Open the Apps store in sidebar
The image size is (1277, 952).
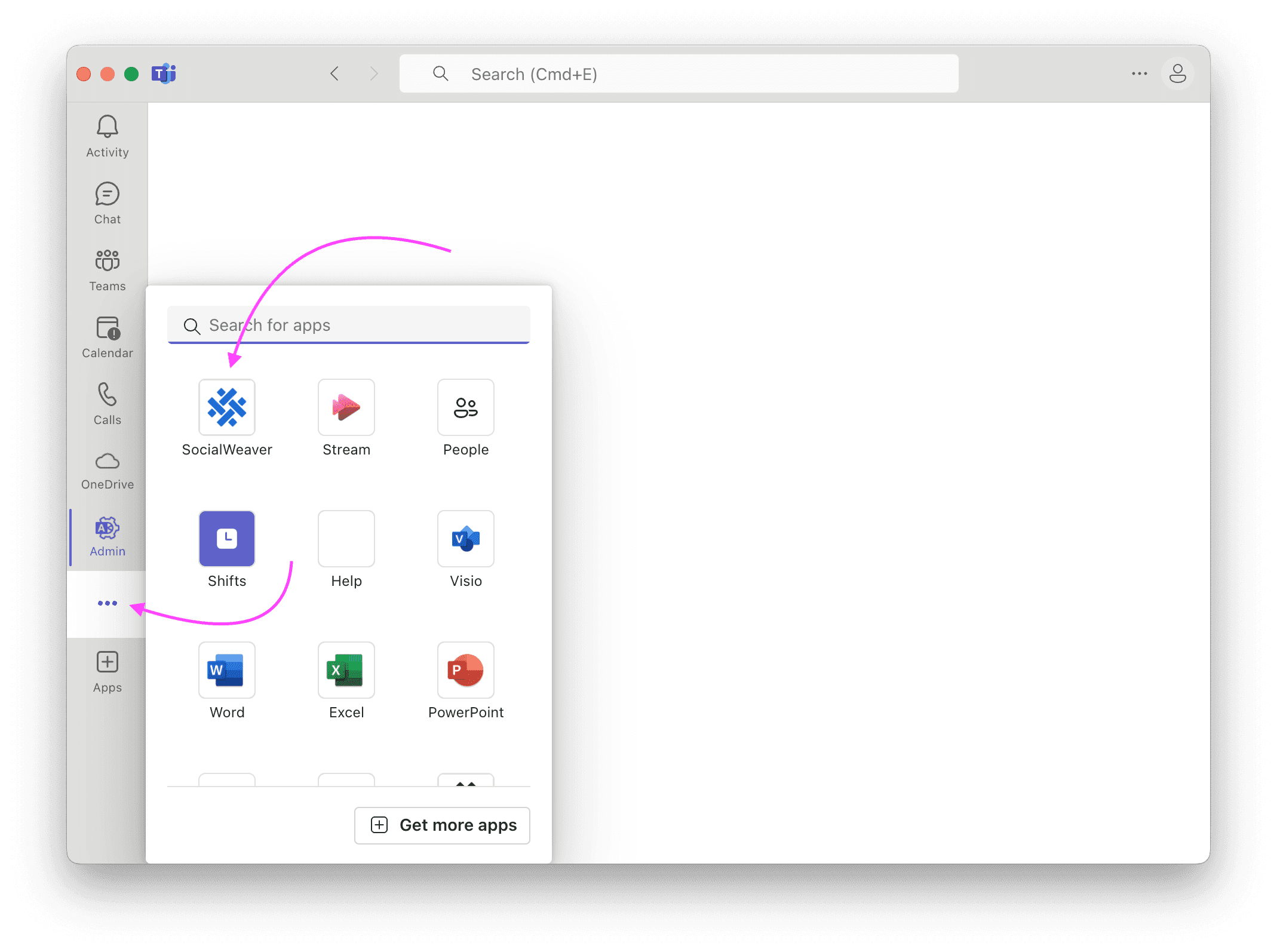click(108, 671)
